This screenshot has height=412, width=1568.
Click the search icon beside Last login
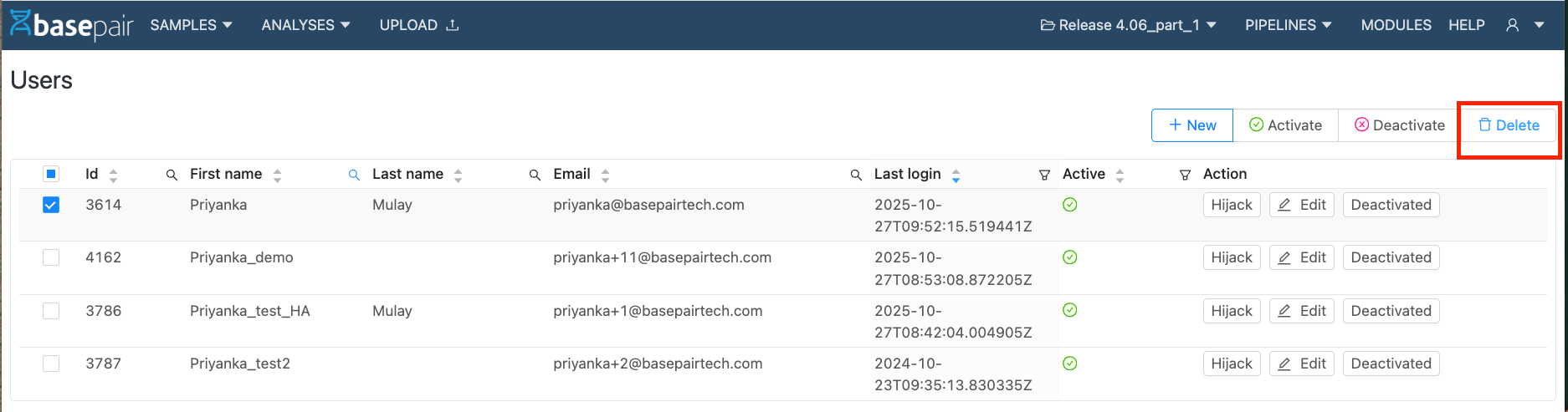coord(856,175)
